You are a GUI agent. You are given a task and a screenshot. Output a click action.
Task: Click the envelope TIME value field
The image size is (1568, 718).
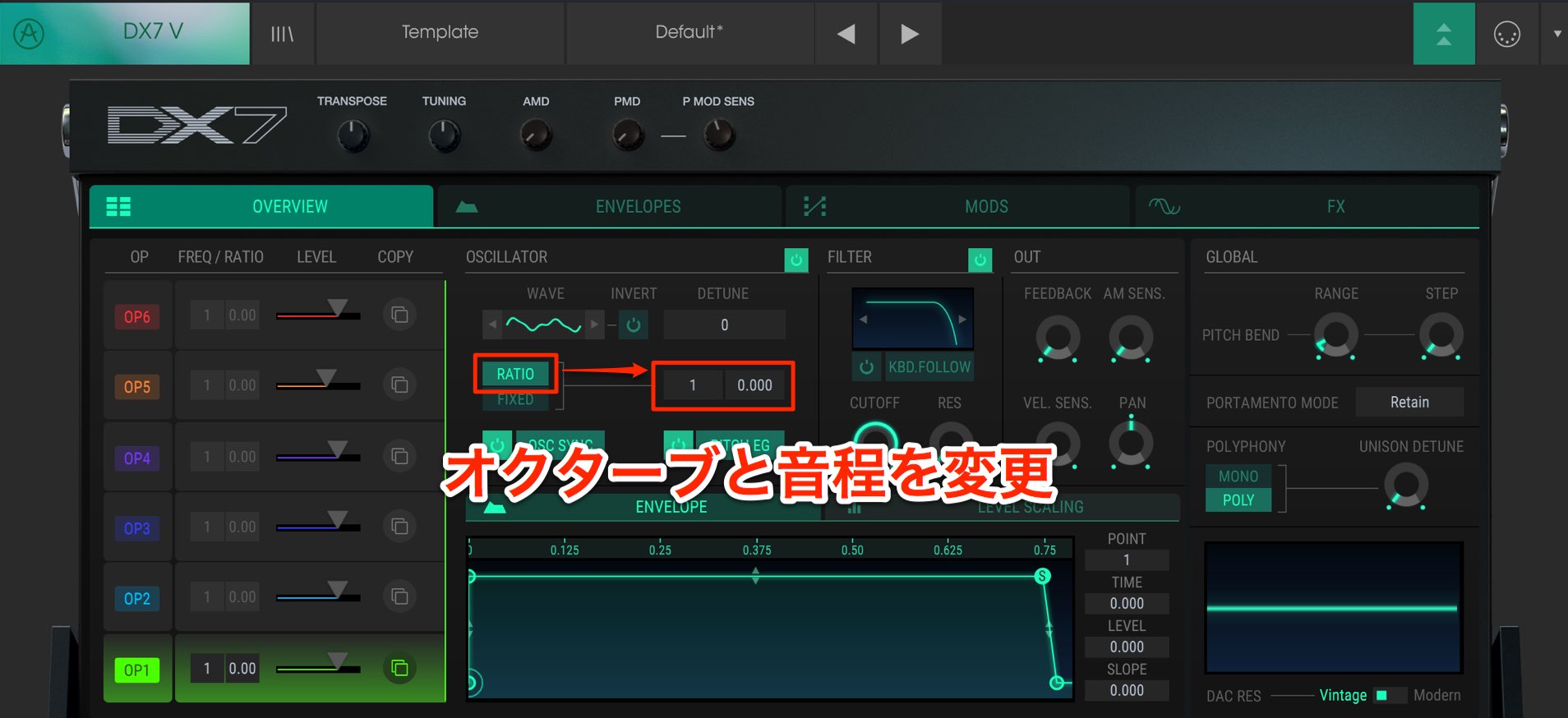1127,604
